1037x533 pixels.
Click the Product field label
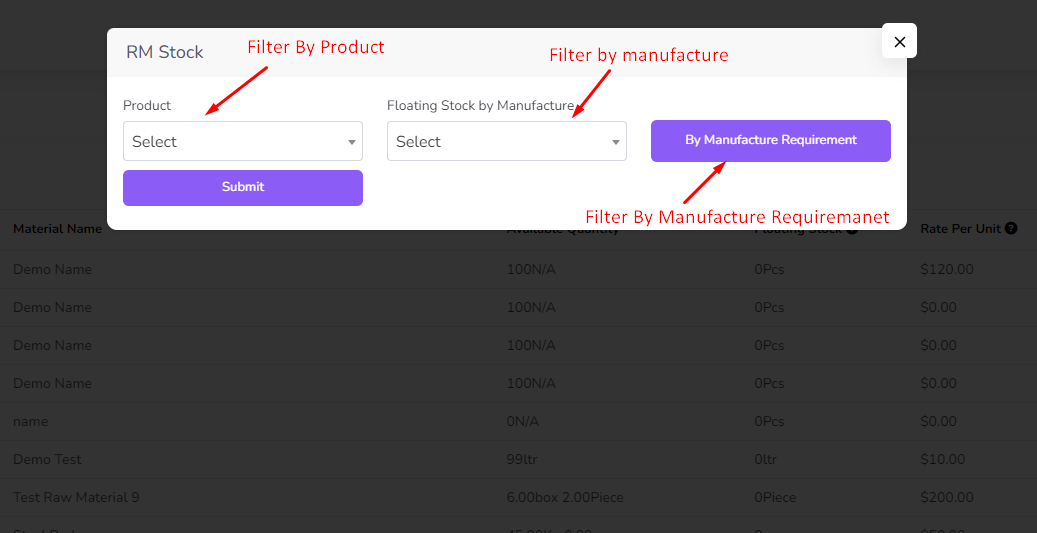[x=147, y=105]
